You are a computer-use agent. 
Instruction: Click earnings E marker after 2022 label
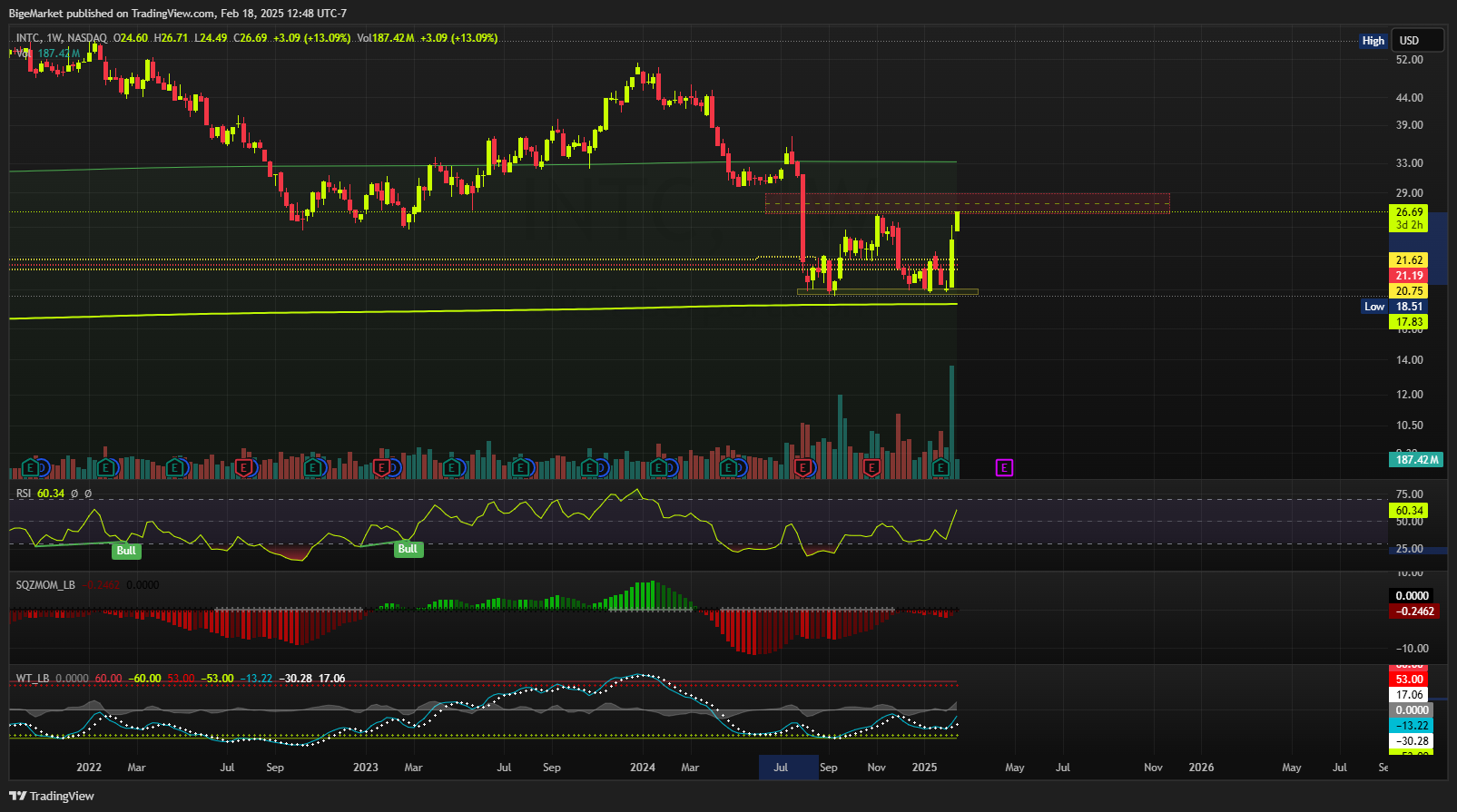point(105,467)
